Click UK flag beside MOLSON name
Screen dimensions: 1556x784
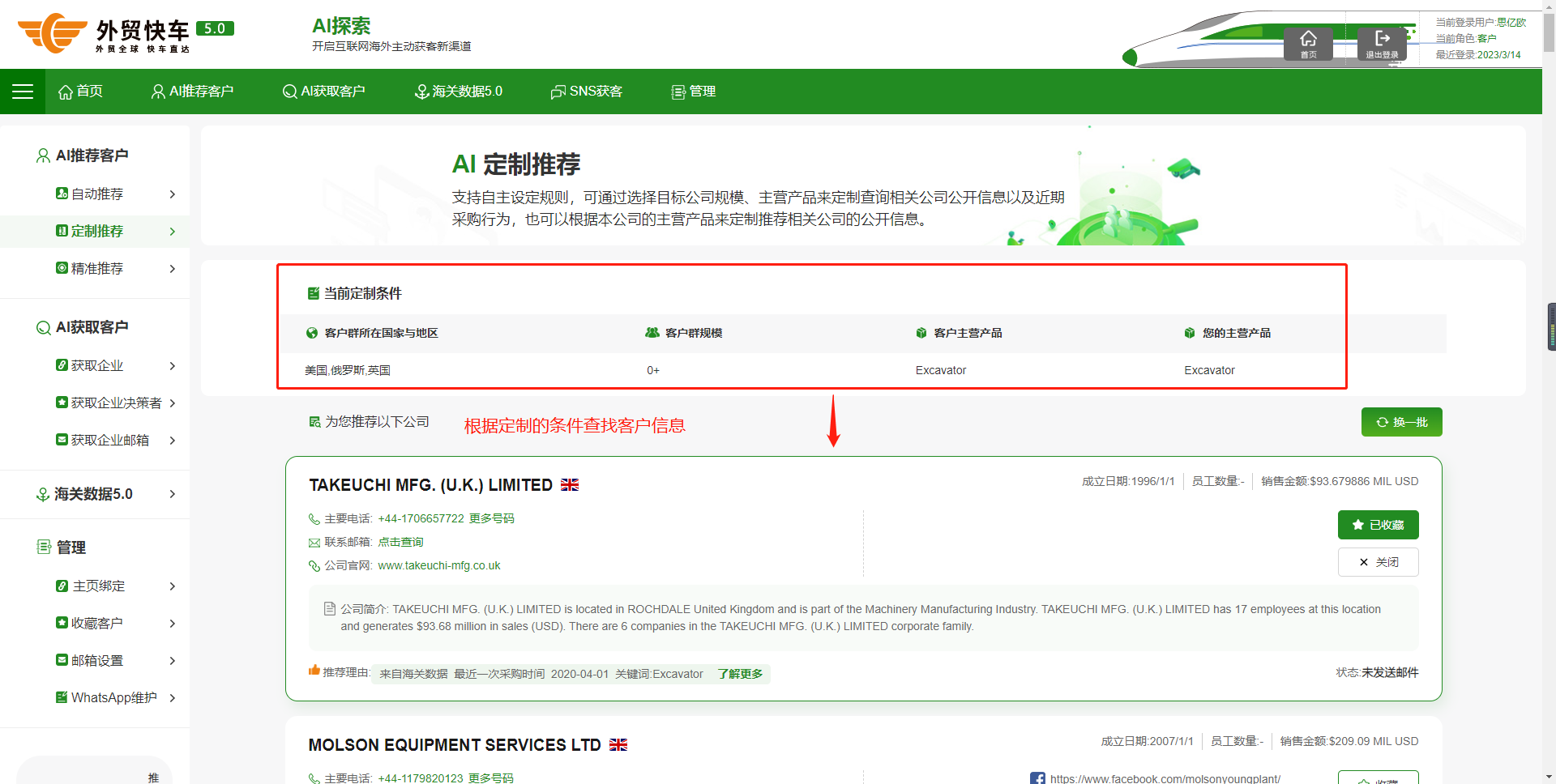[x=618, y=745]
